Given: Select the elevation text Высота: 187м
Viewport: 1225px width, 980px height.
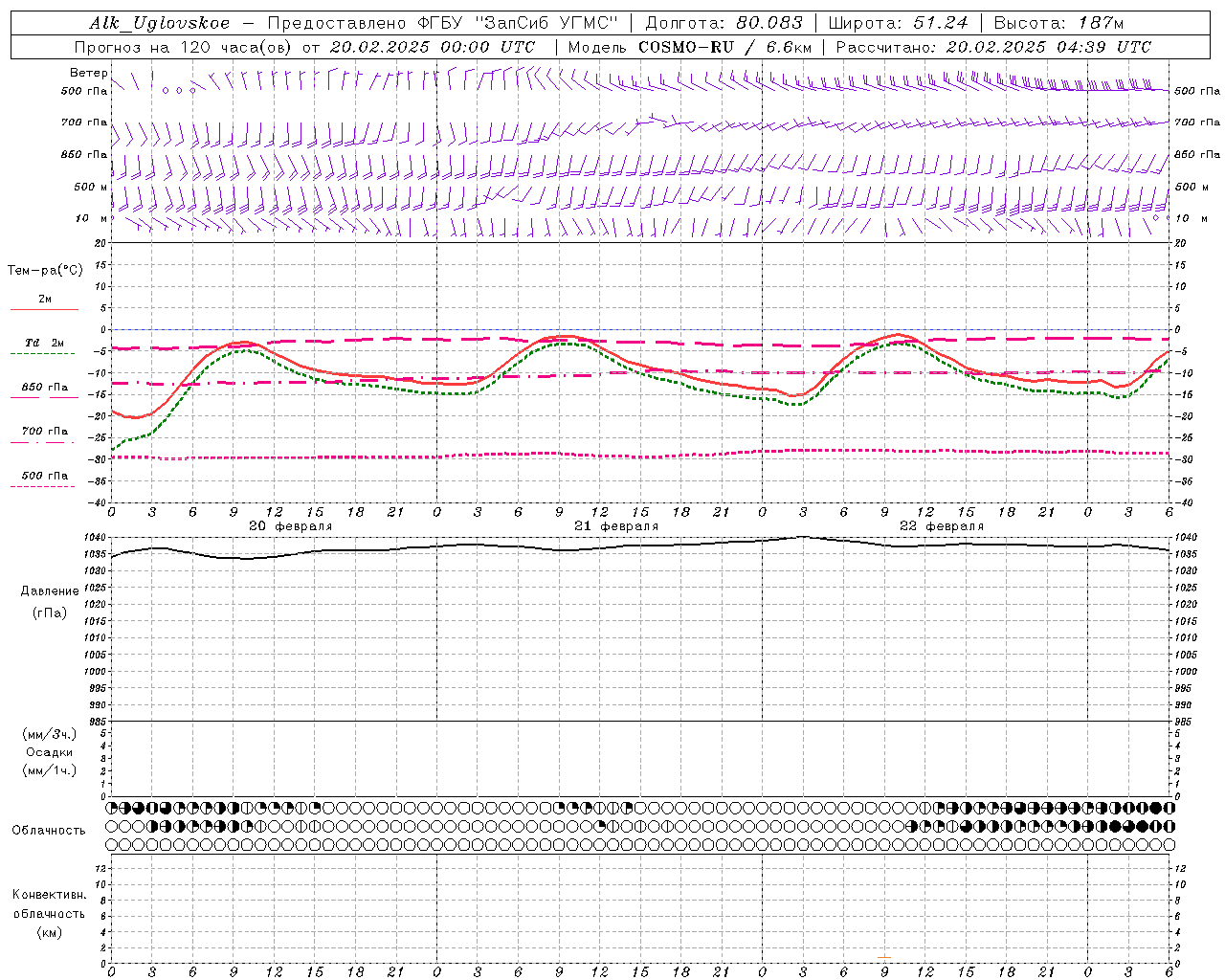Looking at the screenshot, I should pos(1058,23).
